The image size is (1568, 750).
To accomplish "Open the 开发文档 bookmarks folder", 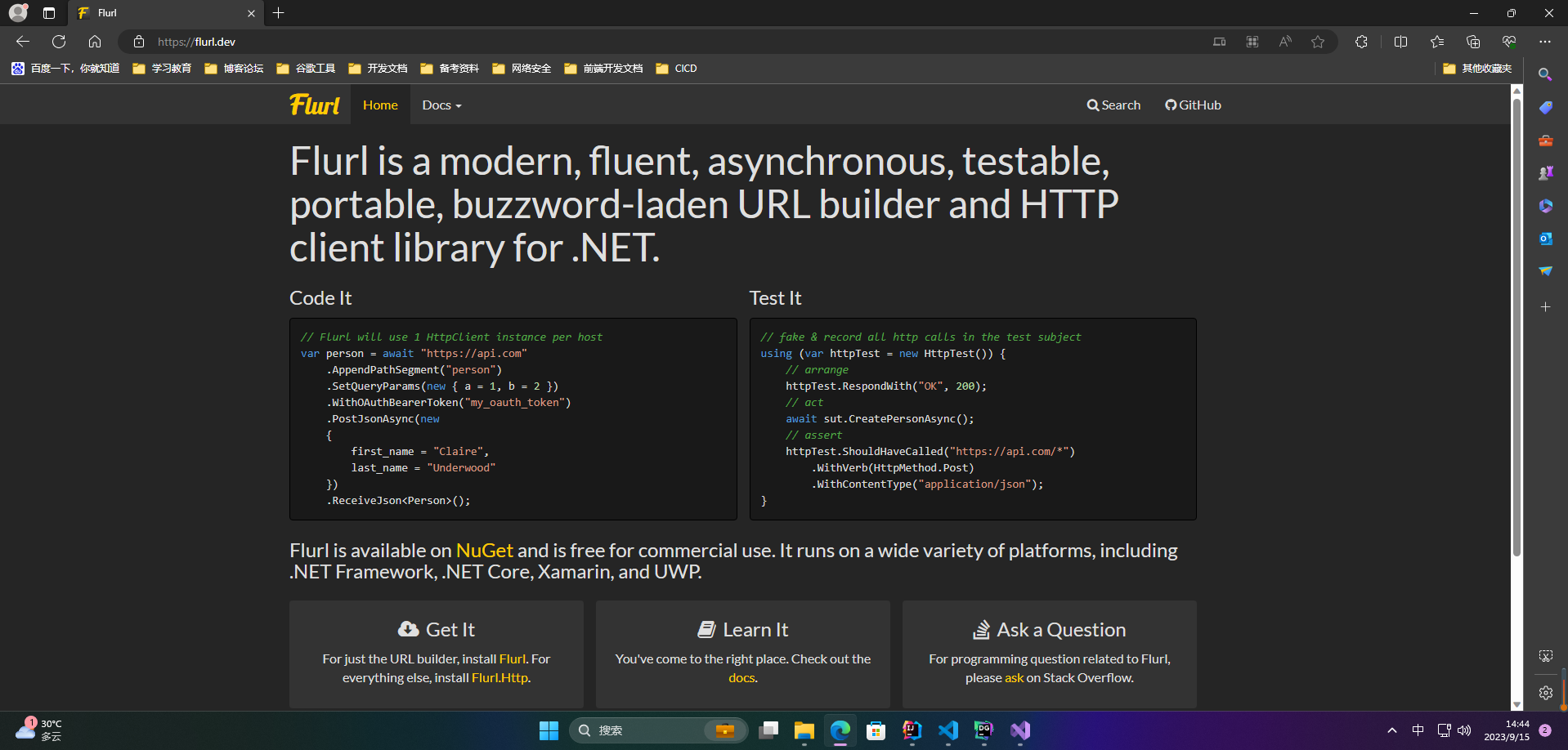I will pos(378,69).
